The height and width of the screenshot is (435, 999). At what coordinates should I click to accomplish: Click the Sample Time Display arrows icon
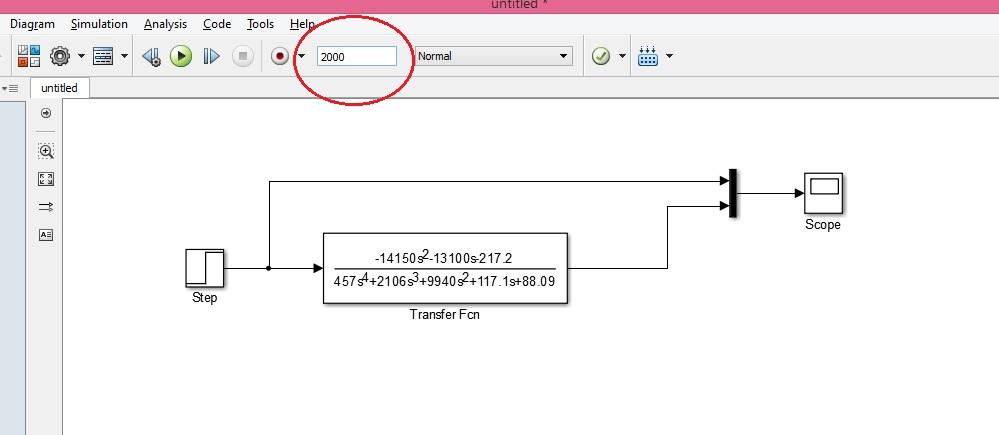(46, 207)
